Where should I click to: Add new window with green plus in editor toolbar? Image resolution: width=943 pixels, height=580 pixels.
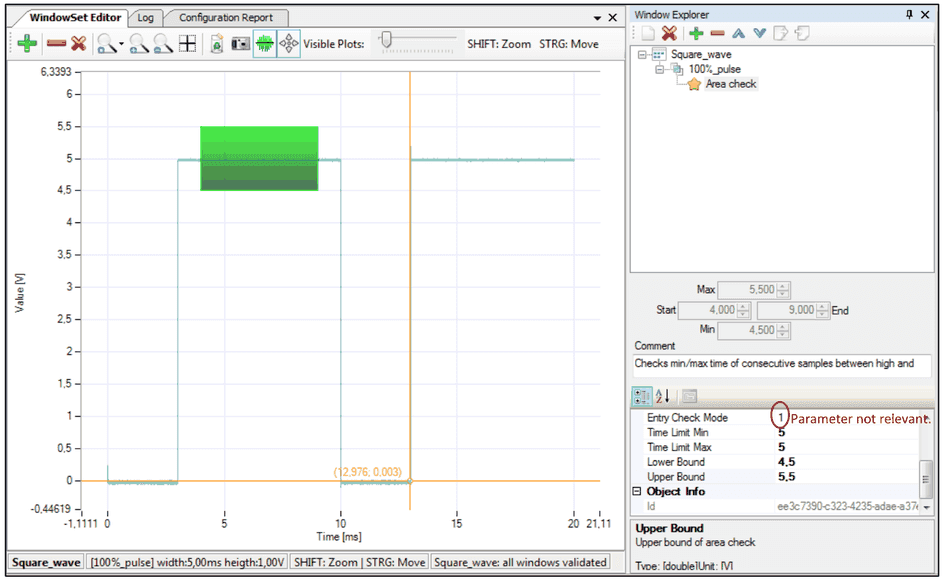tap(27, 43)
